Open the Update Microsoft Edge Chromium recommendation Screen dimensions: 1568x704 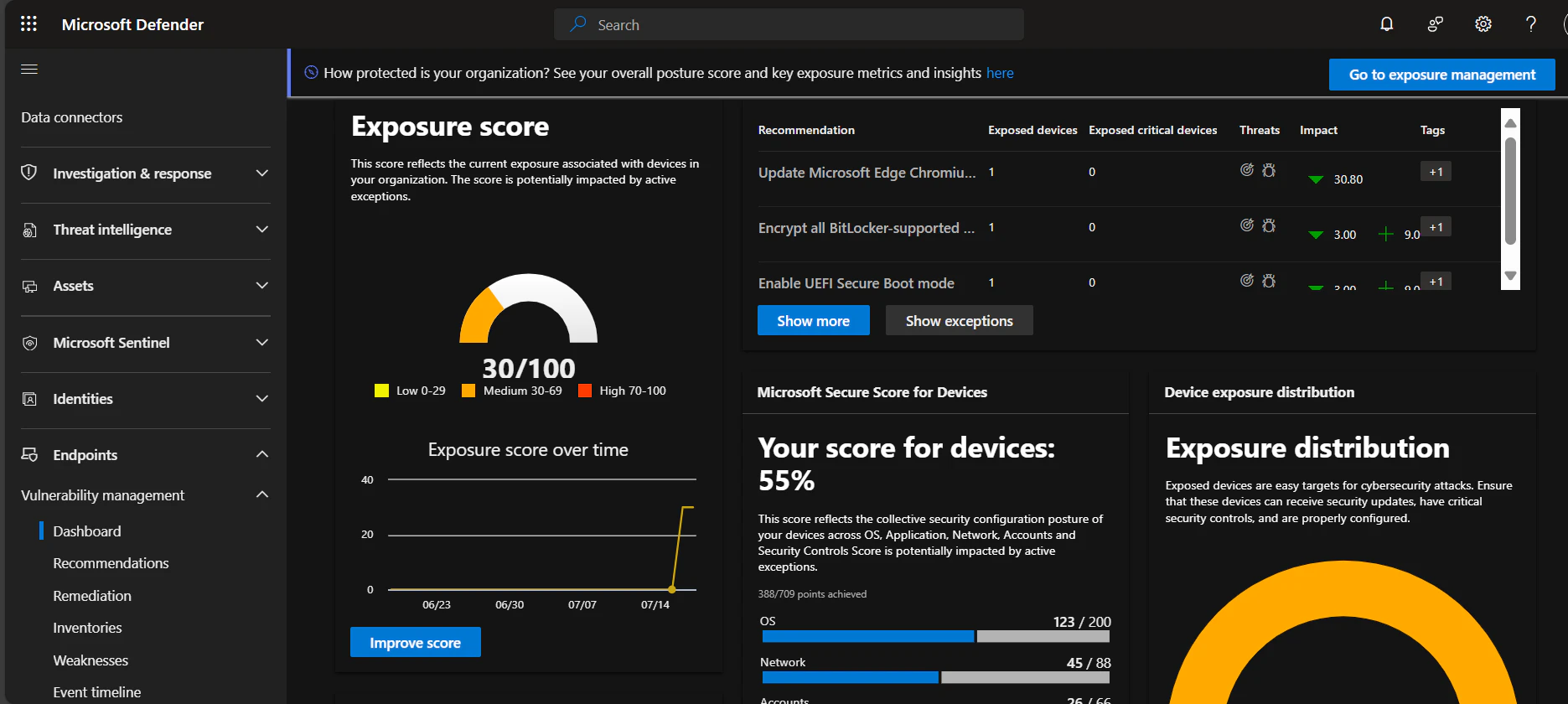867,173
